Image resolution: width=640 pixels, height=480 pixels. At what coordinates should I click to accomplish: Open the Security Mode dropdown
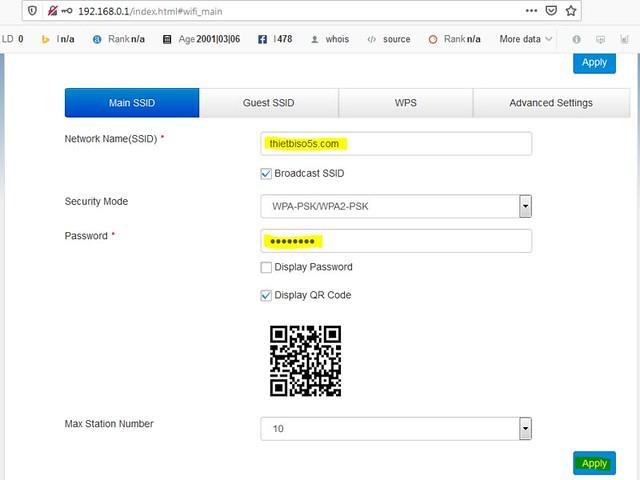click(x=396, y=206)
